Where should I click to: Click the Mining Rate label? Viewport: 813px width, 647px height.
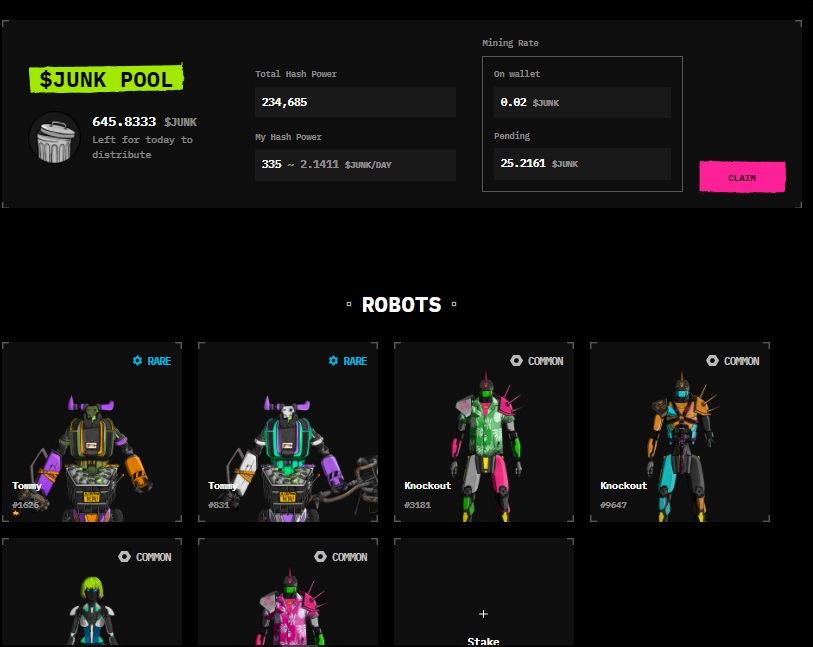coord(510,43)
